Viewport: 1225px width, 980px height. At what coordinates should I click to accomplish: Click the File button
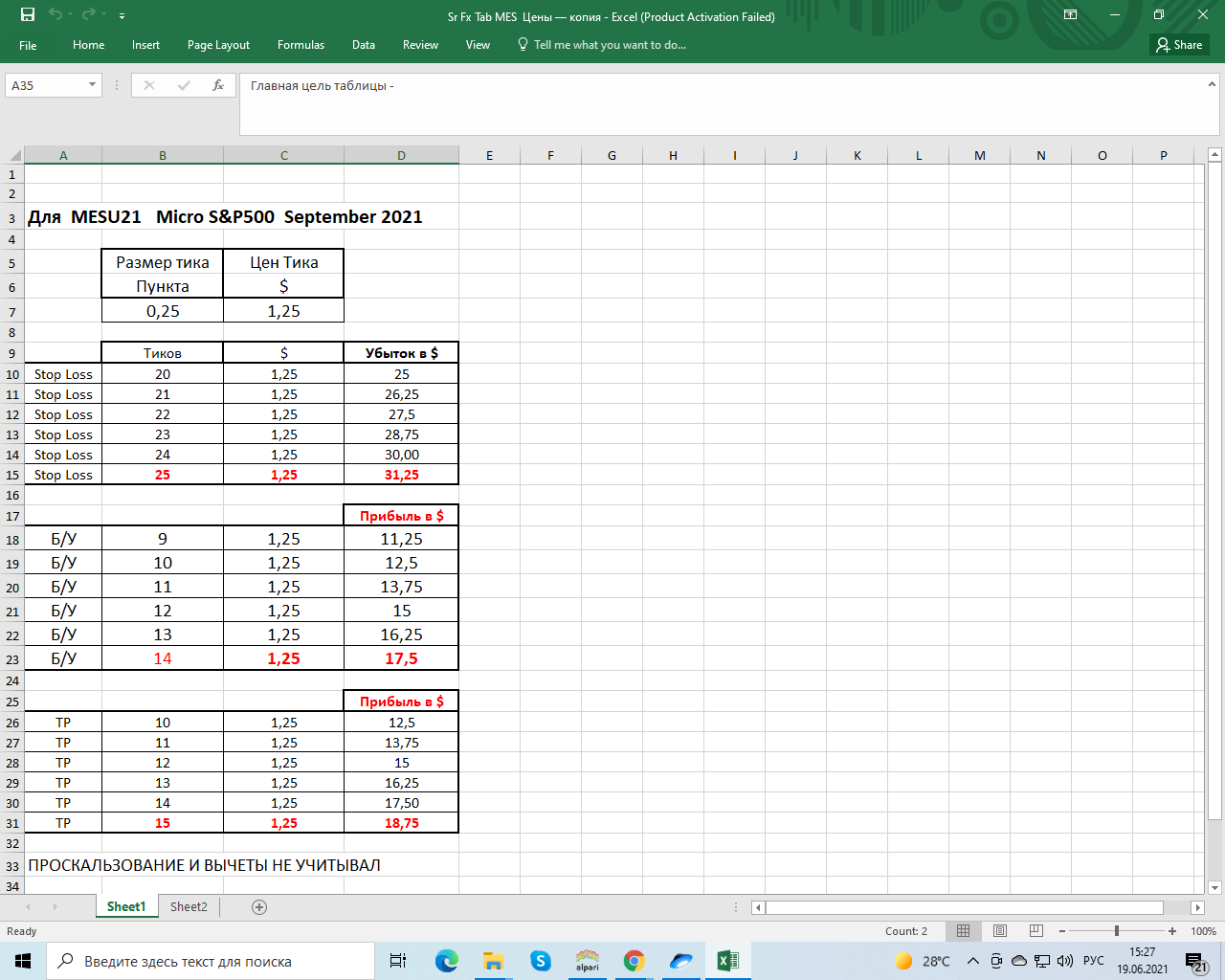(x=28, y=45)
